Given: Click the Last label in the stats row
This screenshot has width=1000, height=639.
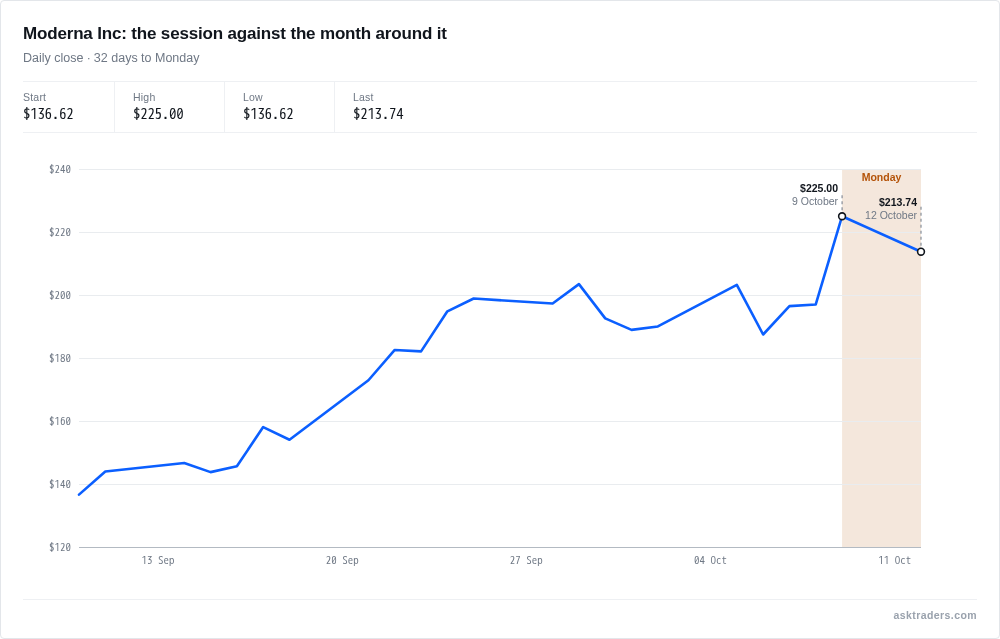Looking at the screenshot, I should (363, 97).
